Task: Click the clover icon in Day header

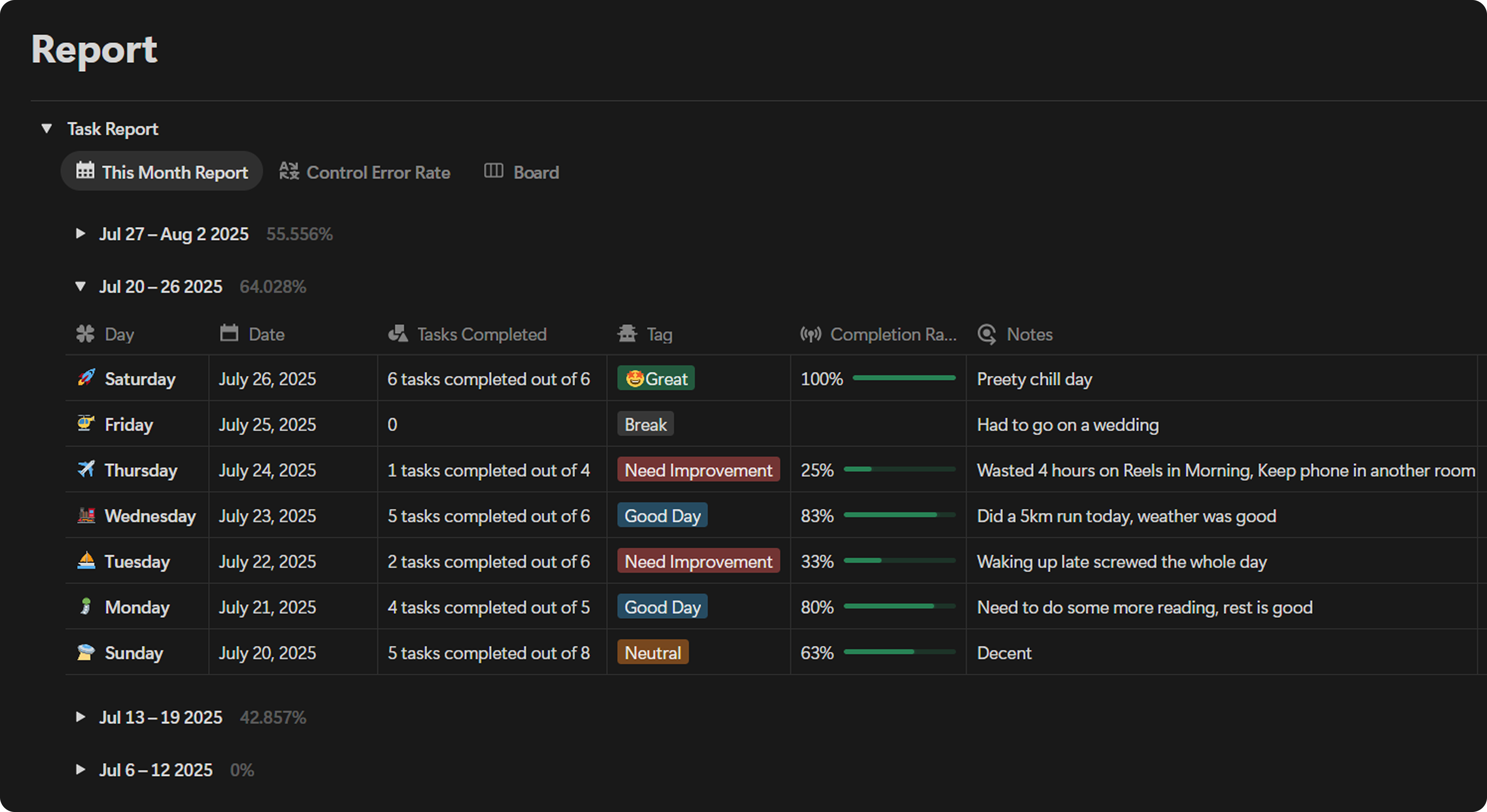Action: click(x=85, y=334)
